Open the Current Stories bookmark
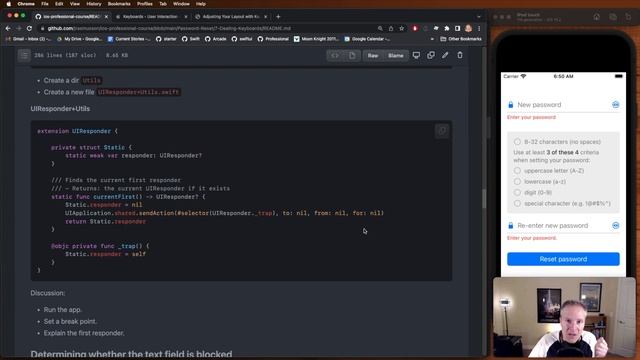Viewport: 640px width, 360px height. (x=129, y=39)
